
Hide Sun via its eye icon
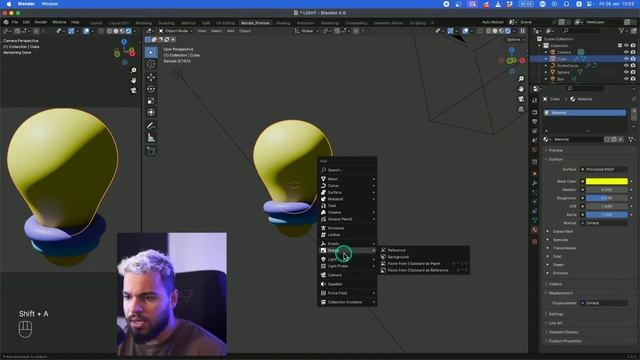626,79
